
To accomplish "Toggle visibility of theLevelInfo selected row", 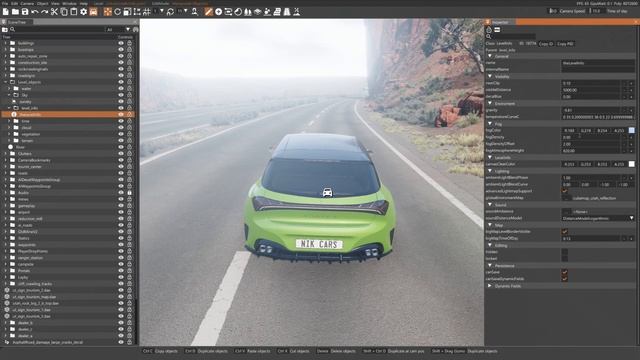I will coord(121,115).
